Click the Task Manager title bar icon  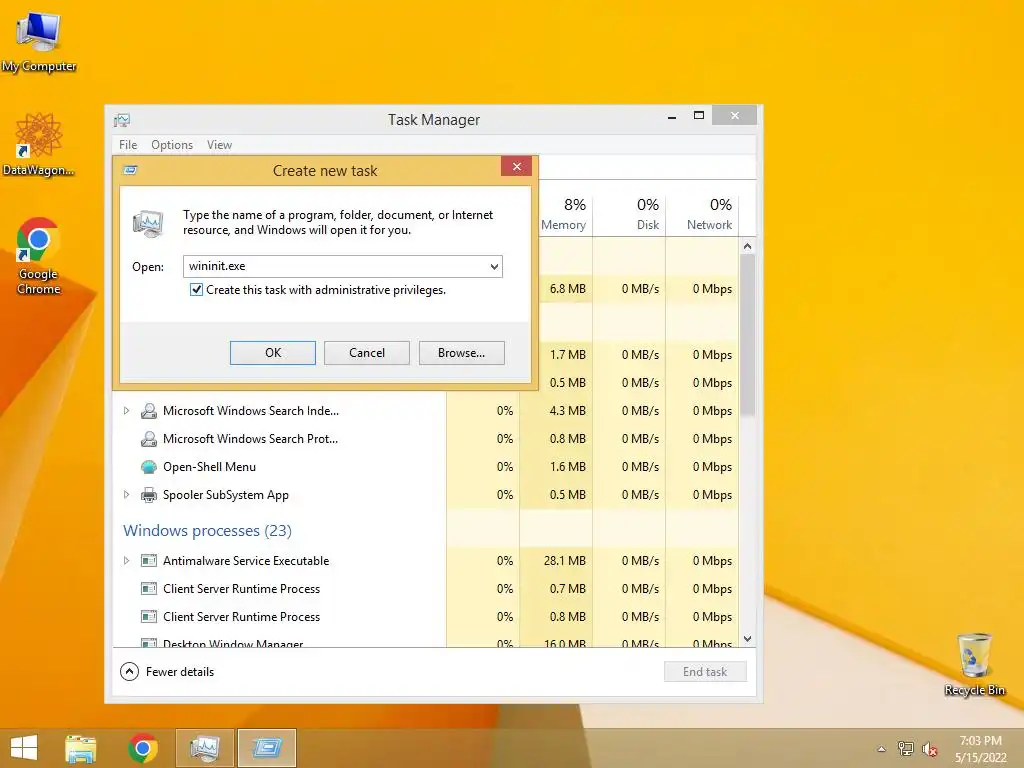[122, 120]
